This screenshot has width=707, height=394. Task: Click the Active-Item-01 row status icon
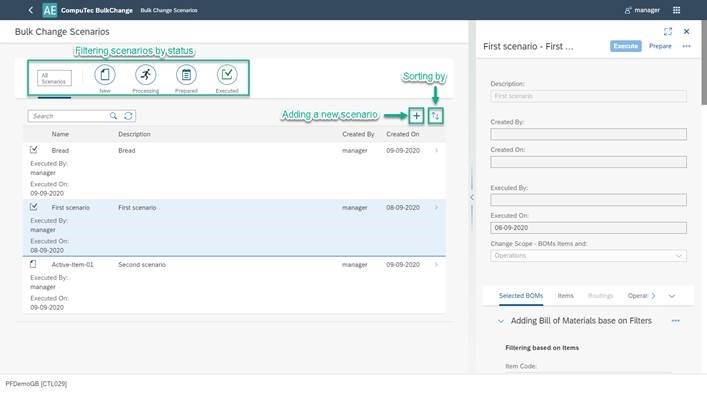pos(33,264)
